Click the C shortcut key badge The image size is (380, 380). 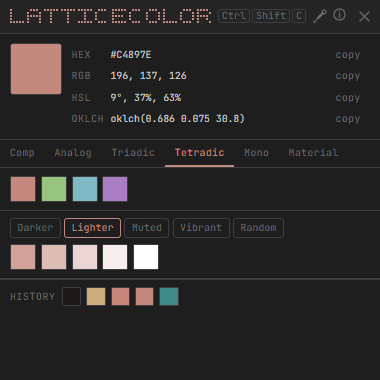coord(299,16)
